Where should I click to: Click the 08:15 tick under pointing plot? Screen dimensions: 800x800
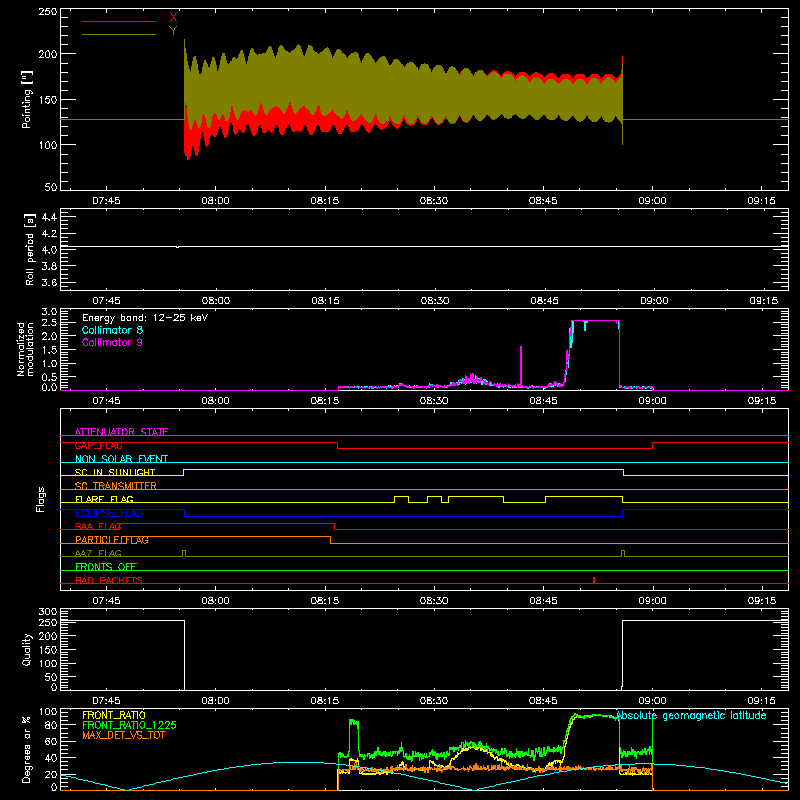click(x=325, y=201)
